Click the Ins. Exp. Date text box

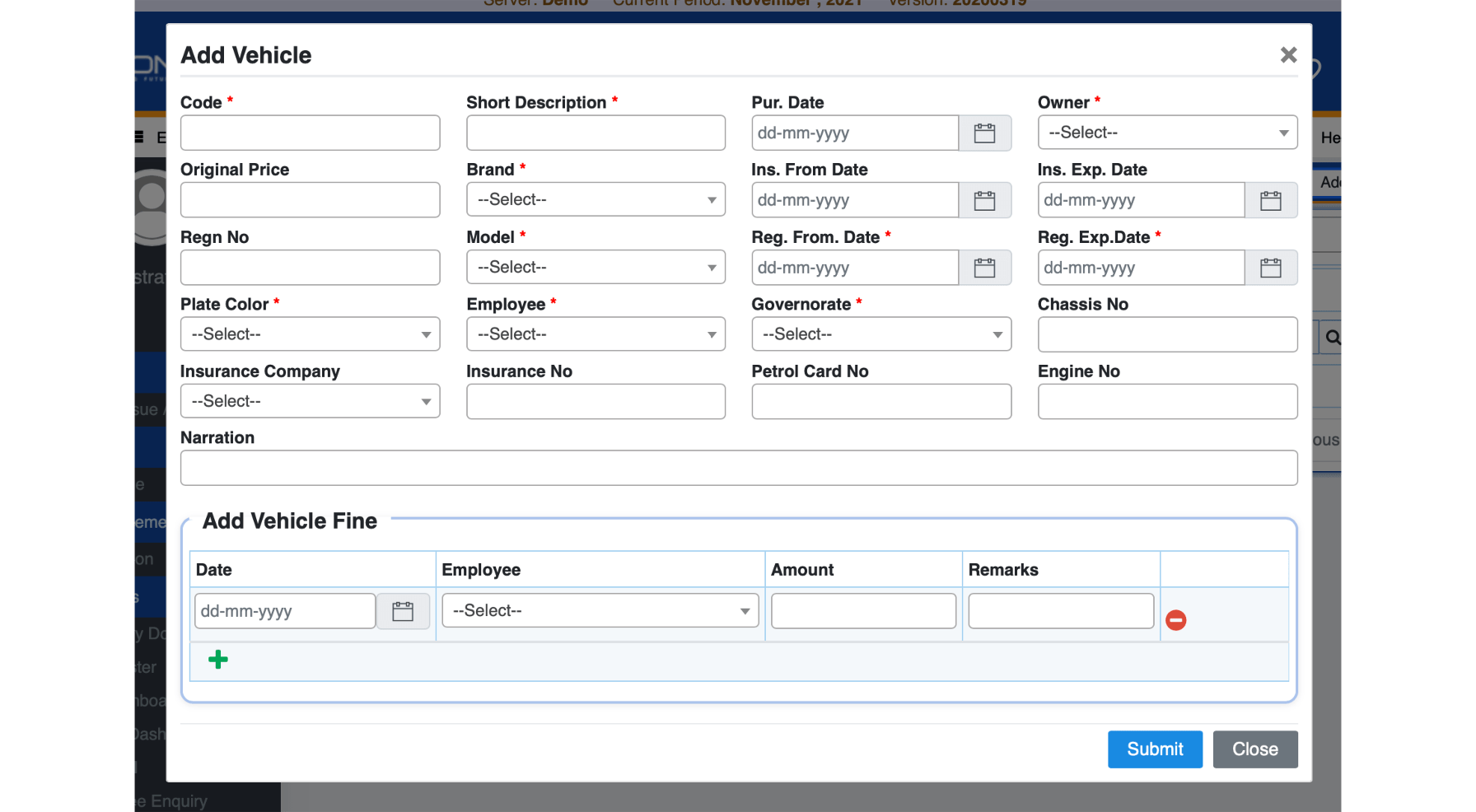tap(1141, 200)
